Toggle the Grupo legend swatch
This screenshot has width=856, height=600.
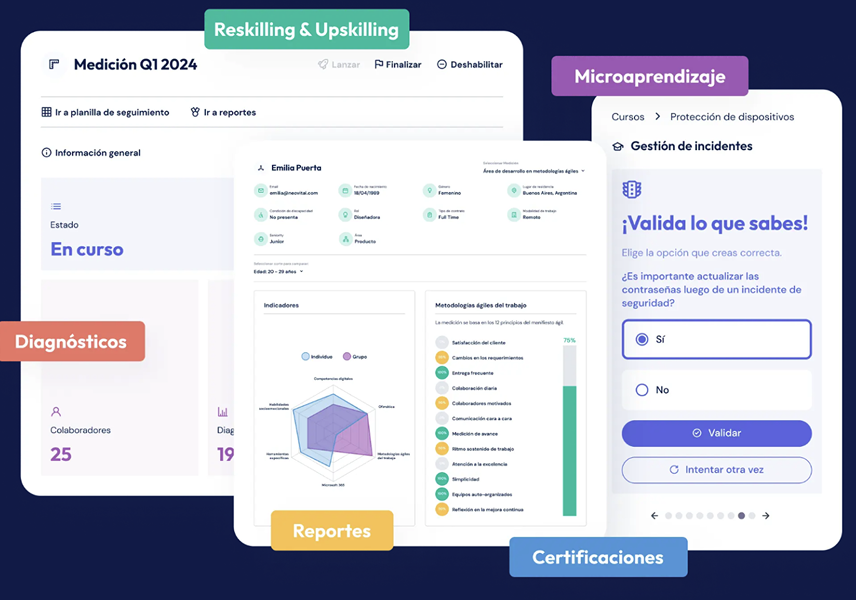(x=347, y=357)
